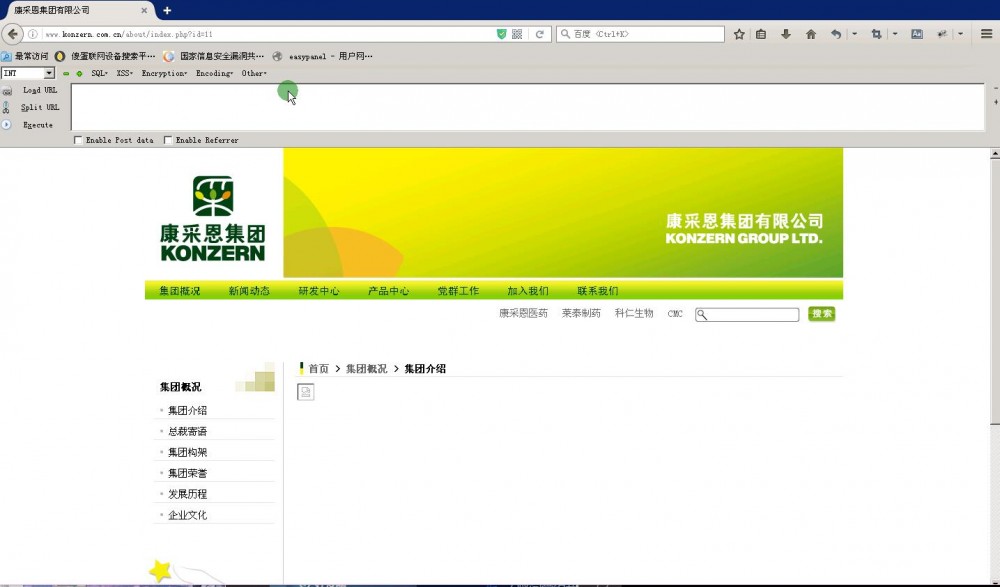Click the Aa text toolbar icon
The height and width of the screenshot is (587, 1000).
tap(916, 34)
